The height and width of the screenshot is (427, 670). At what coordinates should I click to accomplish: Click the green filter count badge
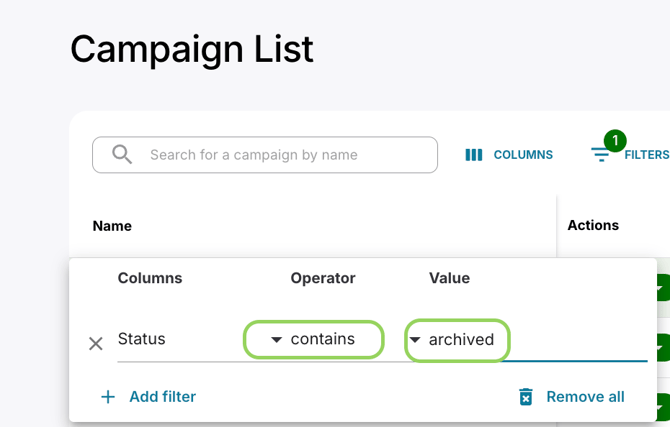(615, 141)
